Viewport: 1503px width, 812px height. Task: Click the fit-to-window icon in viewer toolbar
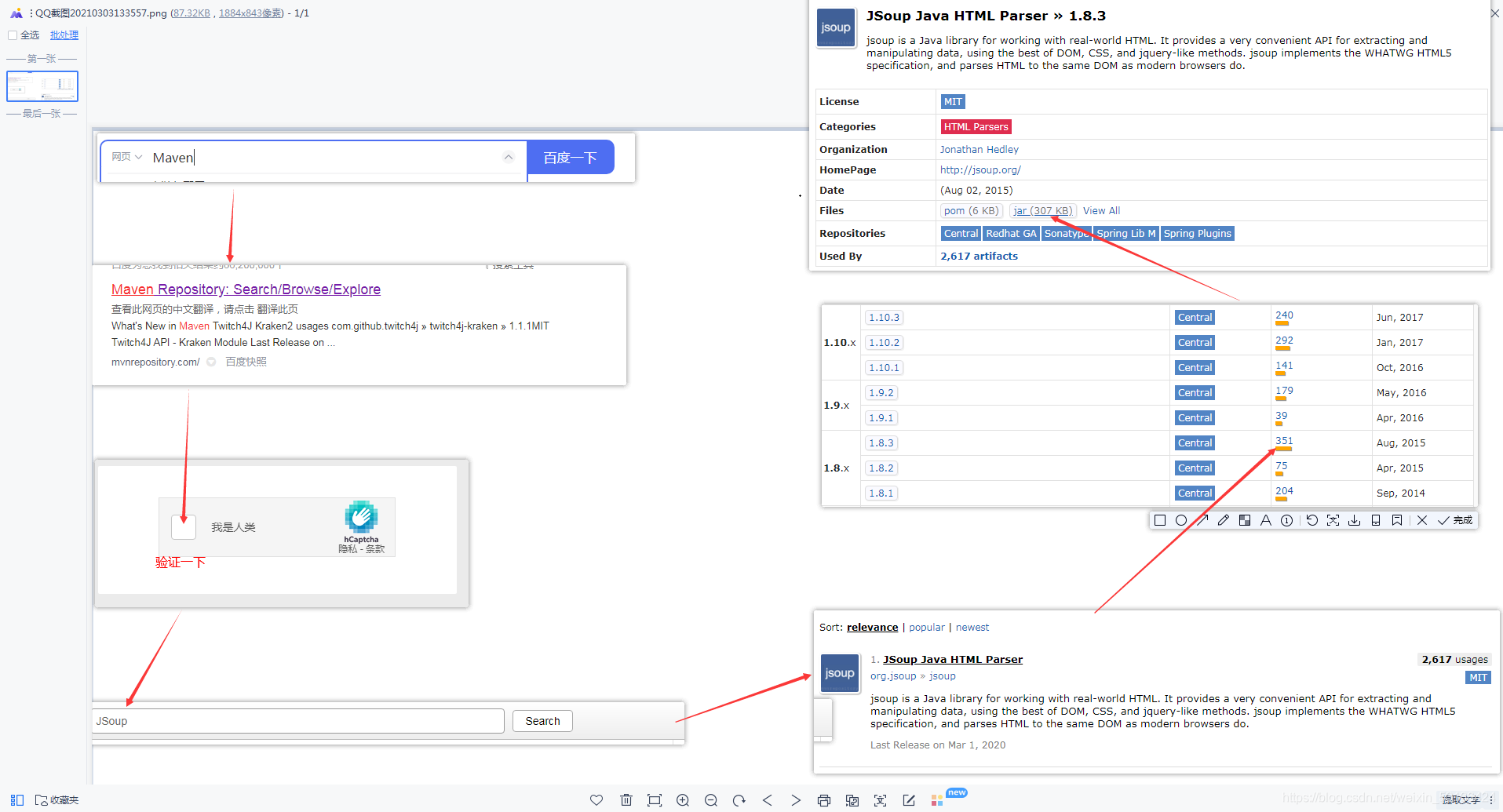tap(655, 800)
